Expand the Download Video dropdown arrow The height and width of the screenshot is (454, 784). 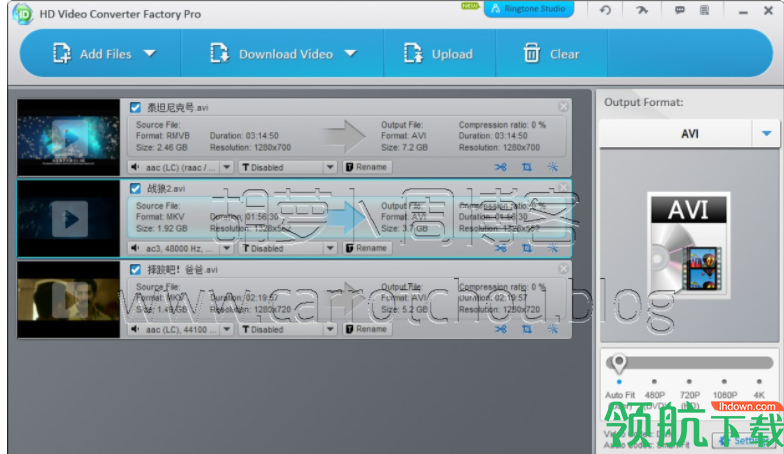coord(350,53)
